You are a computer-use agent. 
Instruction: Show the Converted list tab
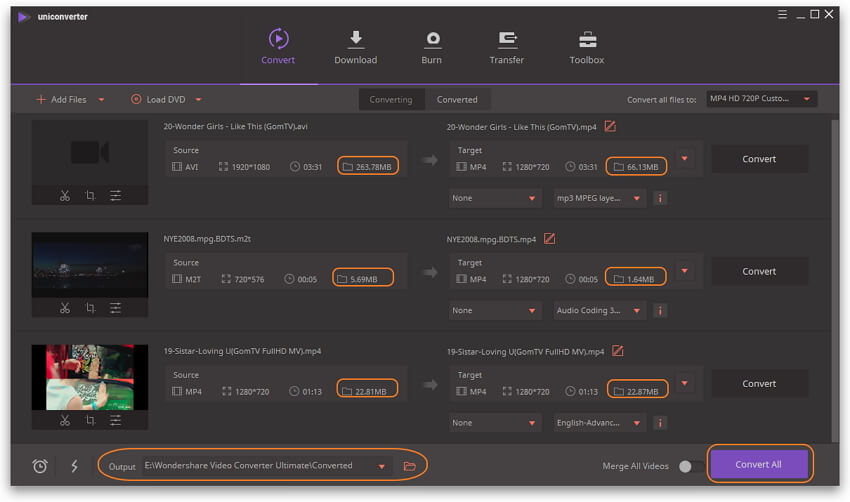[x=457, y=100]
